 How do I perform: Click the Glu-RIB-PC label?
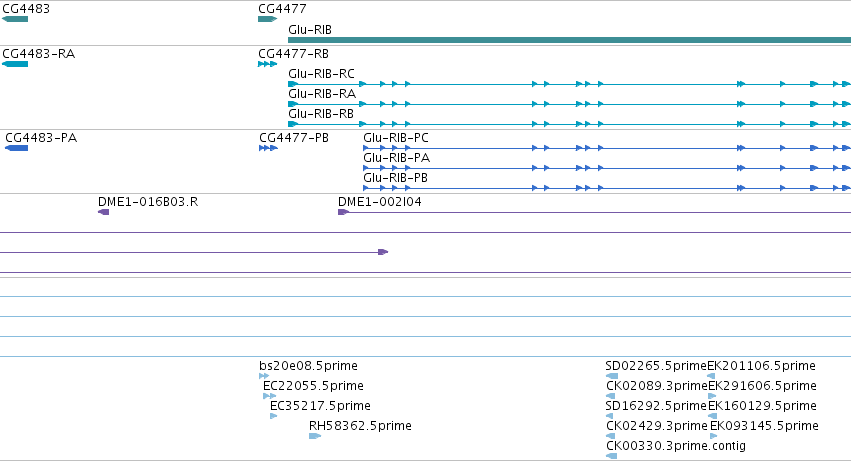[x=396, y=138]
